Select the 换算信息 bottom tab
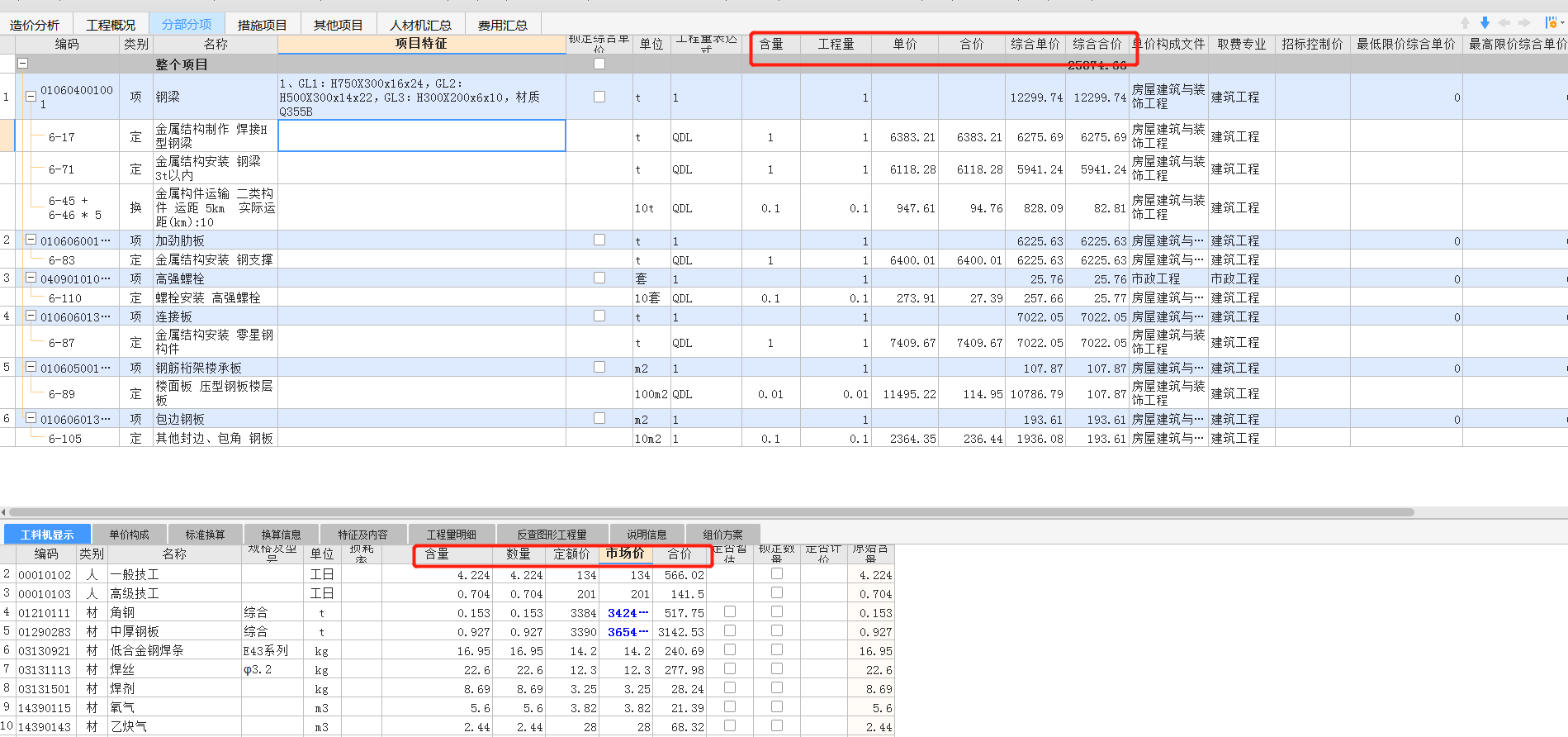This screenshot has width=1568, height=737. tap(282, 535)
